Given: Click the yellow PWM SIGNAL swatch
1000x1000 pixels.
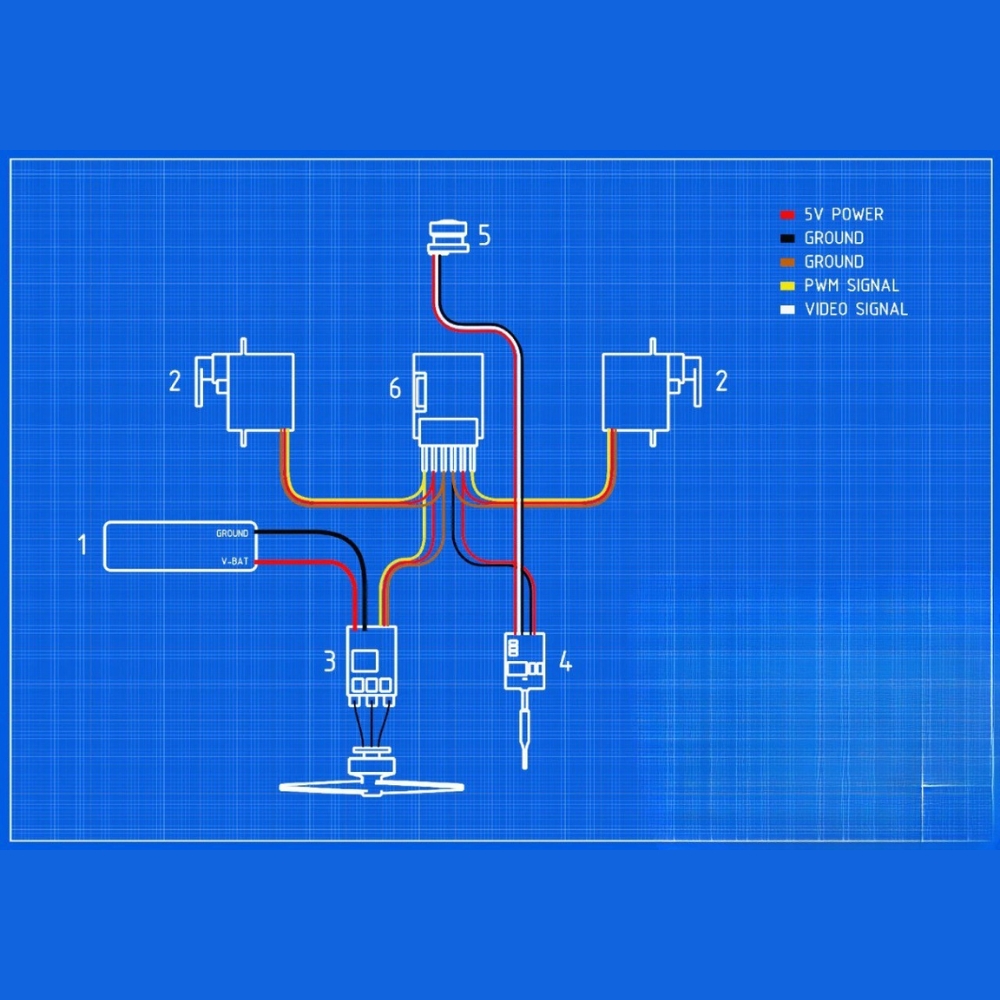Looking at the screenshot, I should (x=788, y=286).
